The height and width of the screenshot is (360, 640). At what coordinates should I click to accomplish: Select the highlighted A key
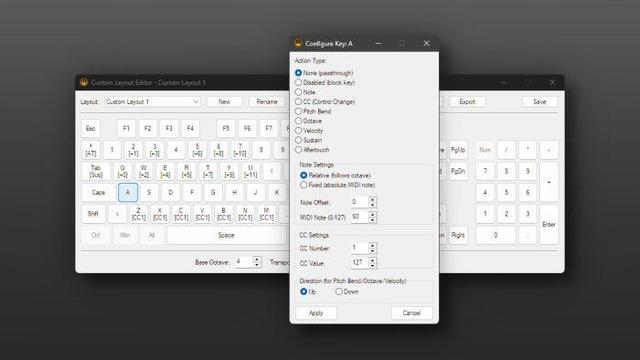click(128, 192)
